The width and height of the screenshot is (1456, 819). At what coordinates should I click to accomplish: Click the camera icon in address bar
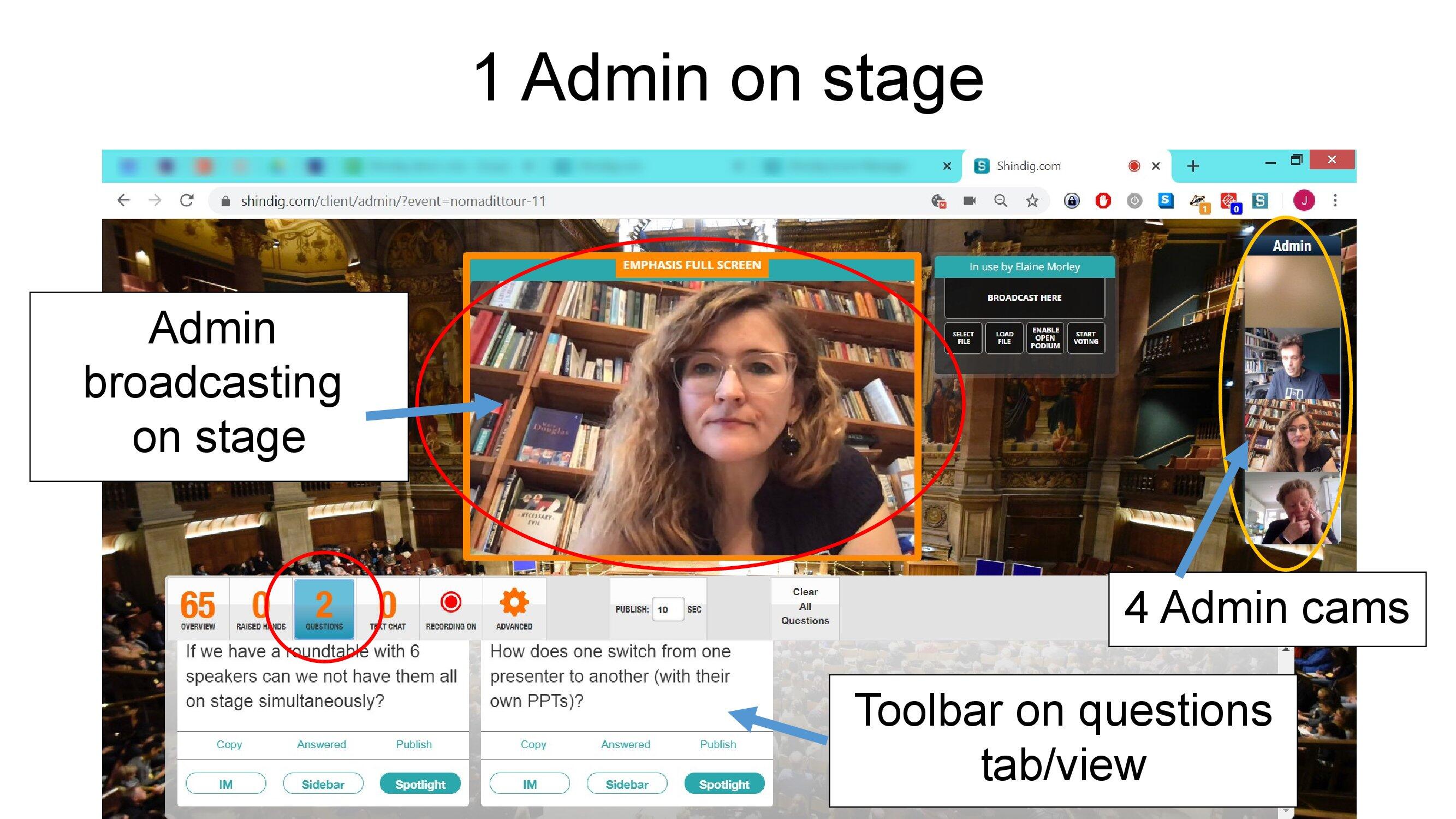[x=970, y=200]
